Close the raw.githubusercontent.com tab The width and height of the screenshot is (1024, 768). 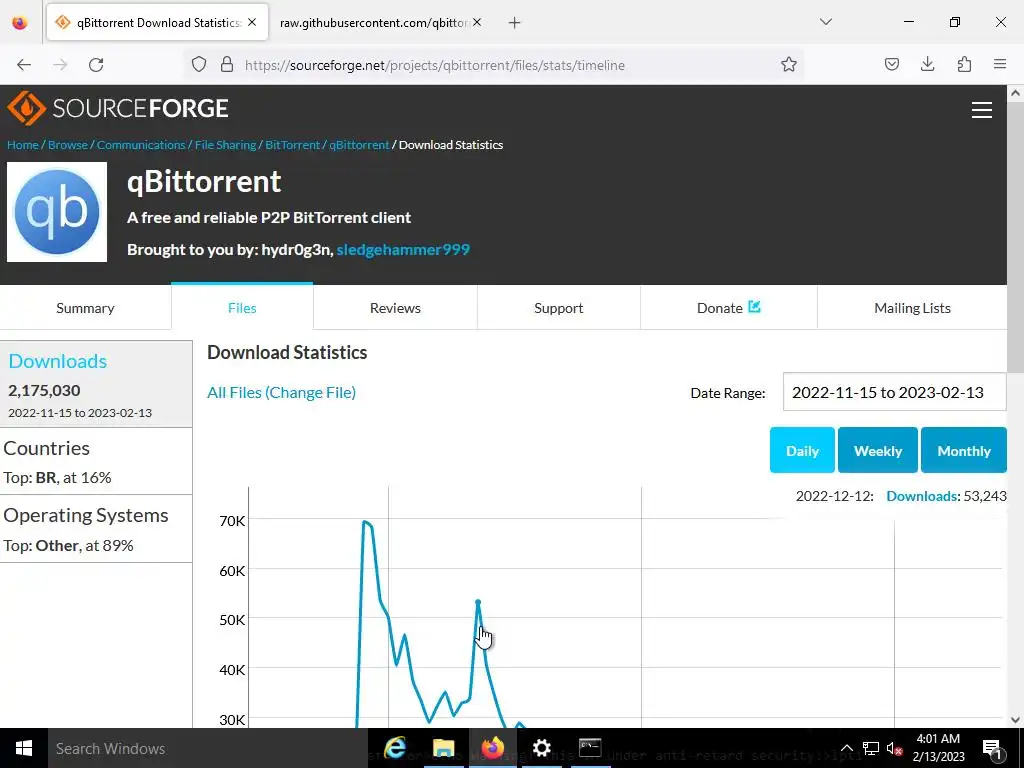tap(477, 22)
